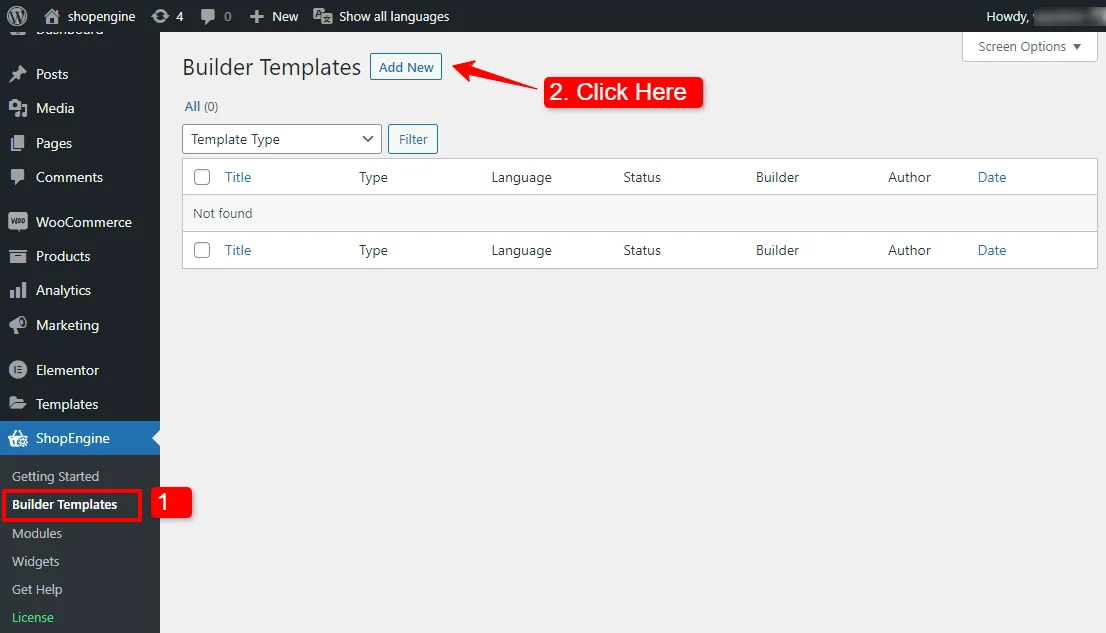The image size is (1106, 633).
Task: Tick the select-all checkbox in footer row
Action: [202, 250]
